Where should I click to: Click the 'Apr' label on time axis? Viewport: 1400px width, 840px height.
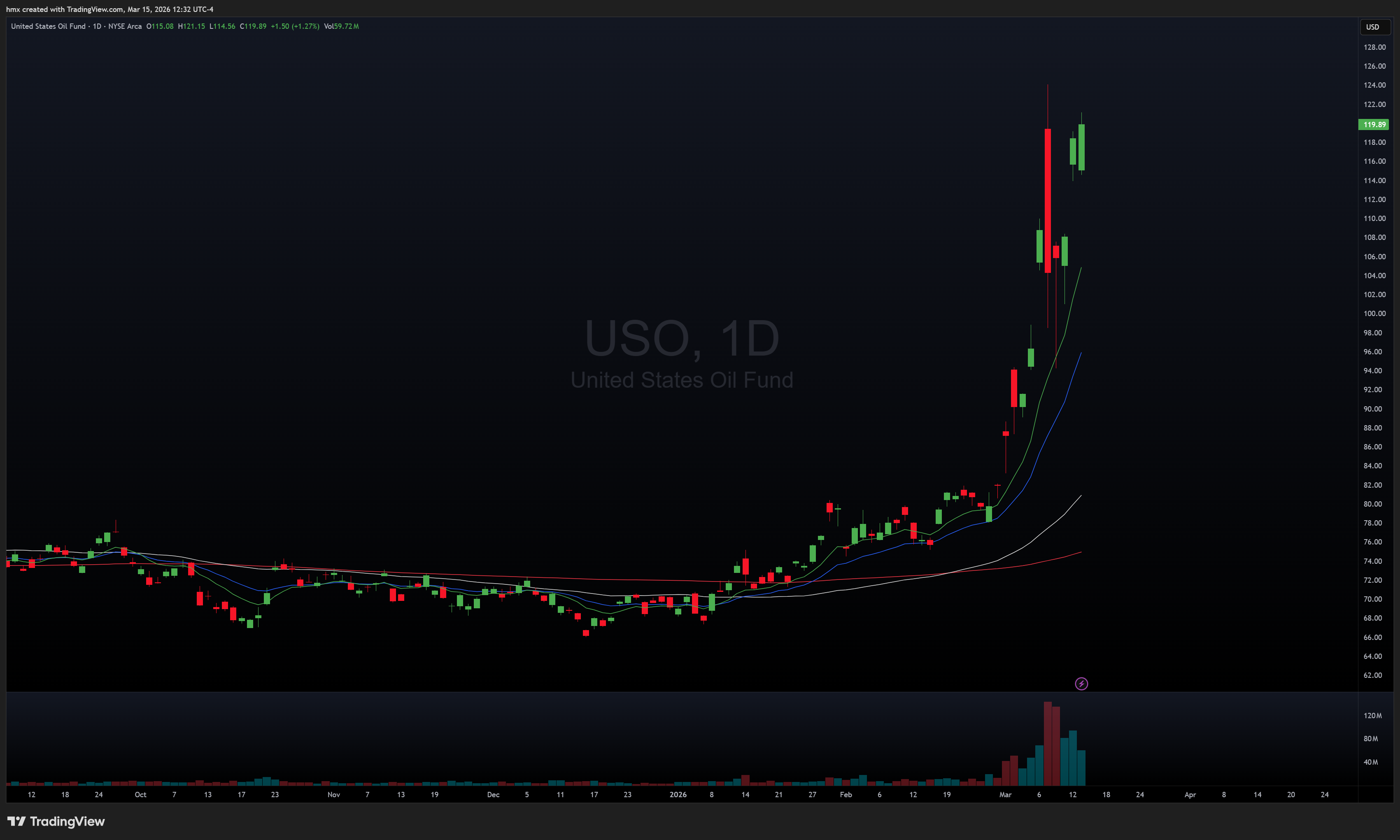tap(1190, 795)
